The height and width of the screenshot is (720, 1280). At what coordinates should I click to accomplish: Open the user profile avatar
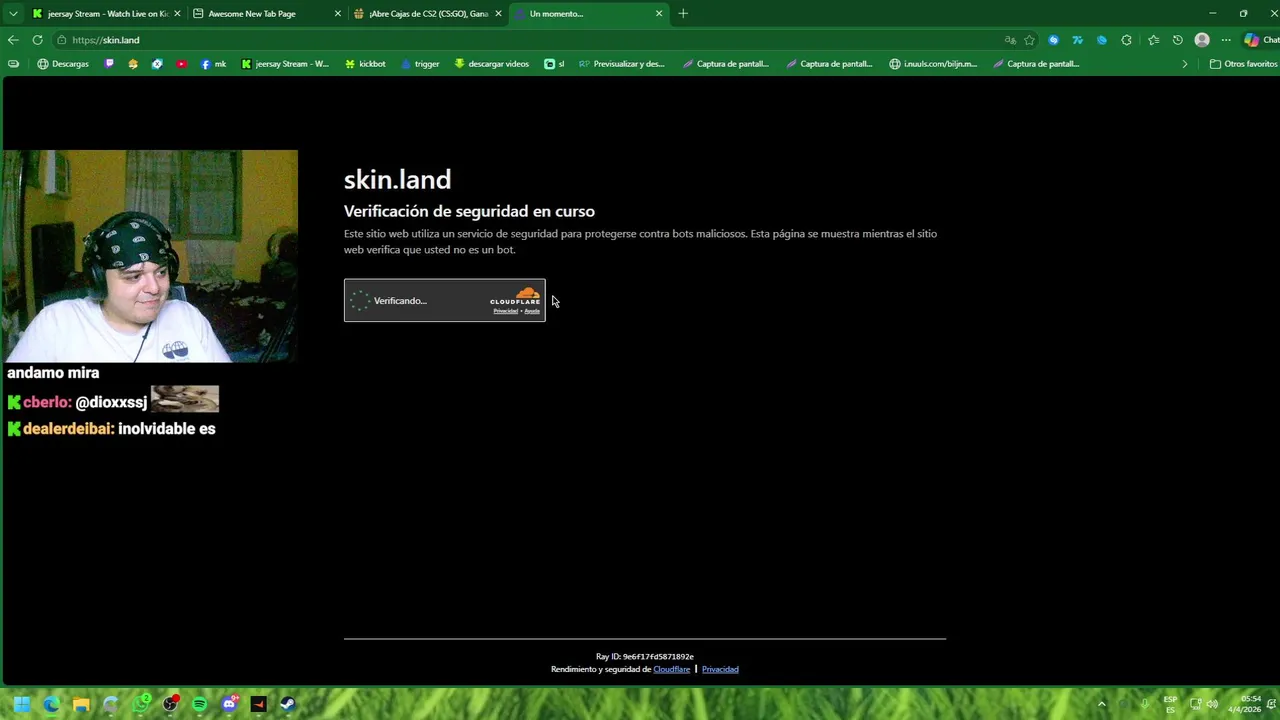1202,40
